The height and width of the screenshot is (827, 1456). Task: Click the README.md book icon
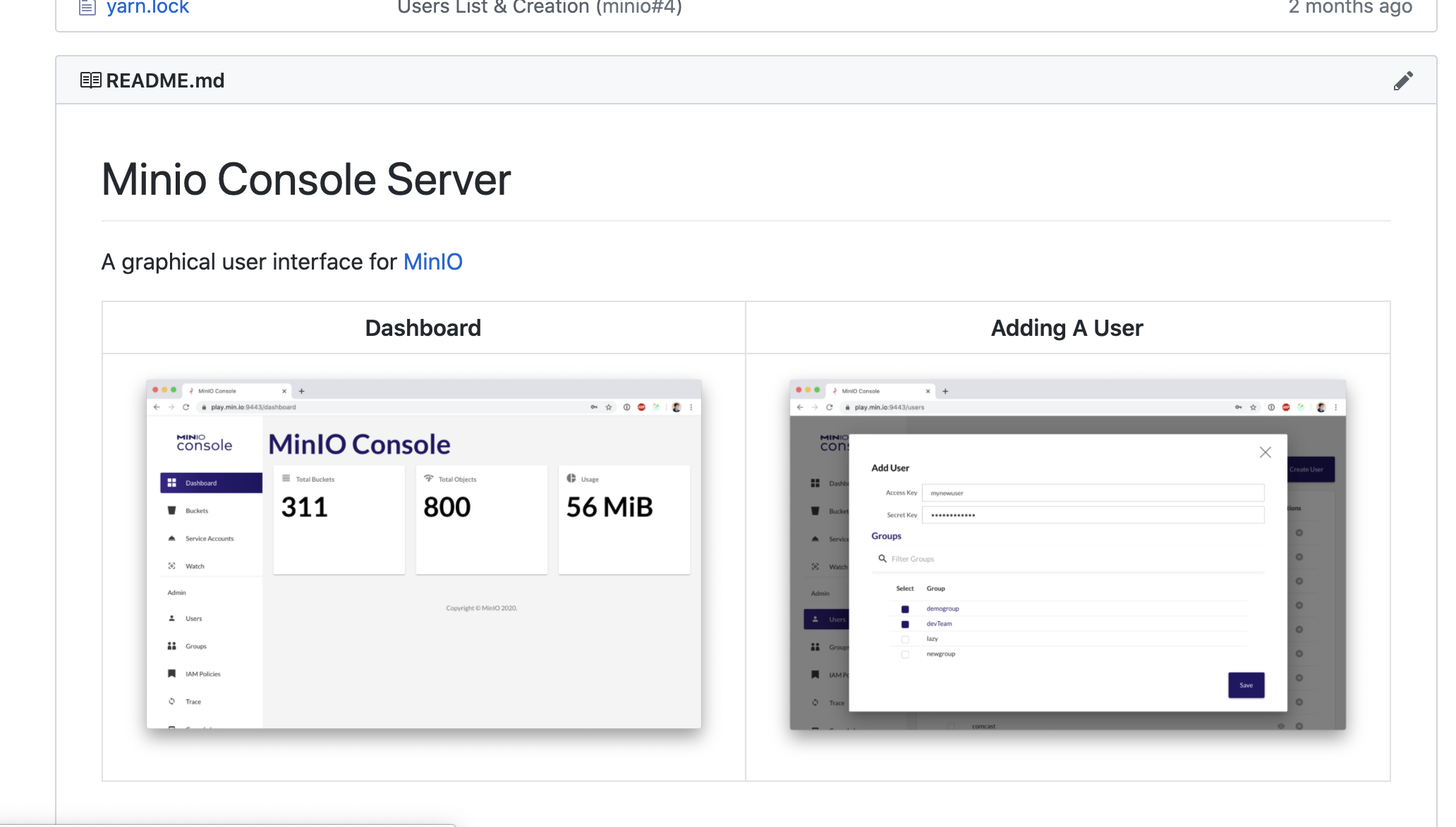[90, 80]
